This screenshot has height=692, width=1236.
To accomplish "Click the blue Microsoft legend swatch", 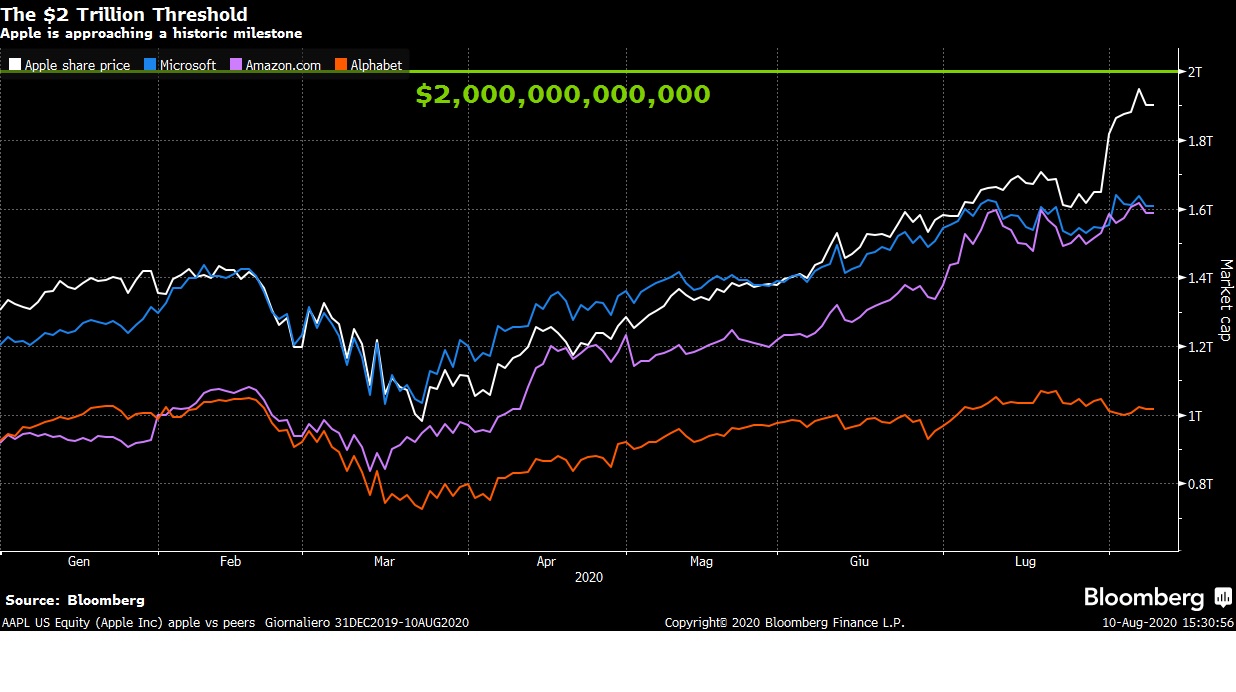I will [x=150, y=65].
